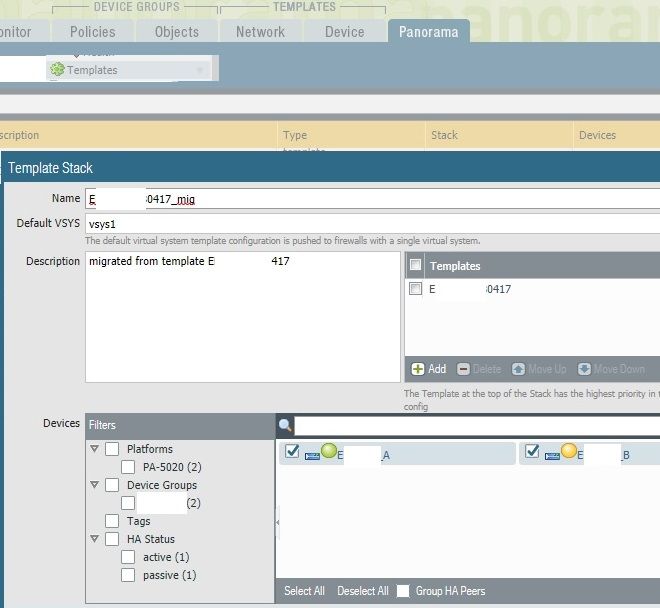Image resolution: width=660 pixels, height=608 pixels.
Task: Tick the passive HA Status checkbox
Action: (128, 575)
